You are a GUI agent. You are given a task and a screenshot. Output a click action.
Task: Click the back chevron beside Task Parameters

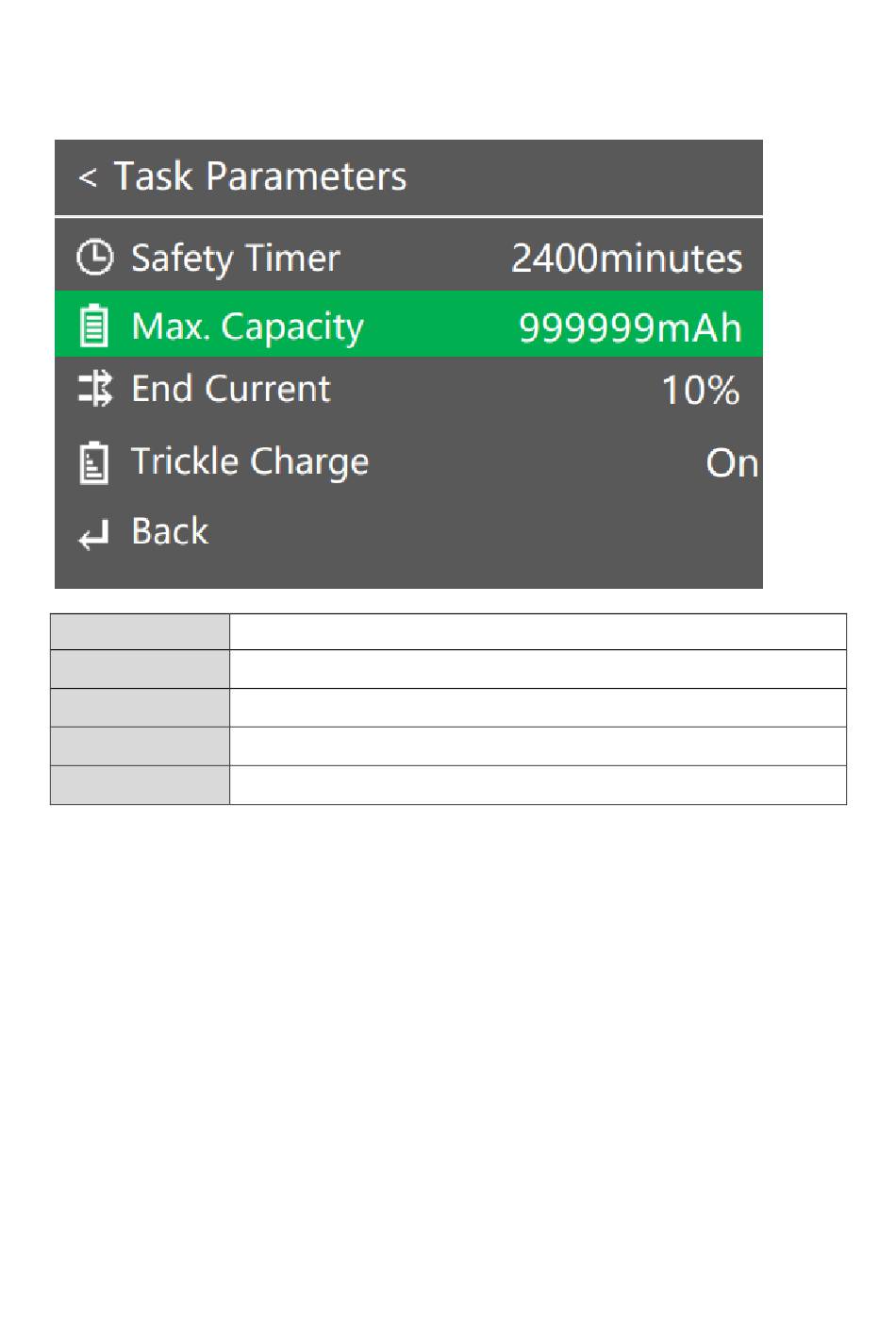click(87, 176)
